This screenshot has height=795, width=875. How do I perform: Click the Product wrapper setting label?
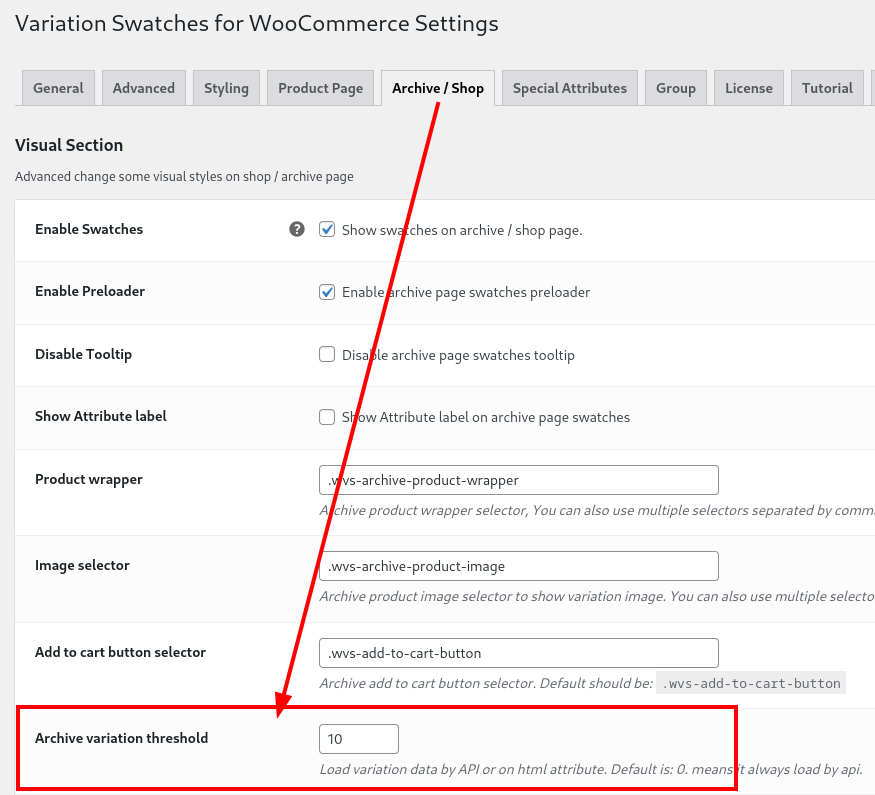(x=89, y=479)
